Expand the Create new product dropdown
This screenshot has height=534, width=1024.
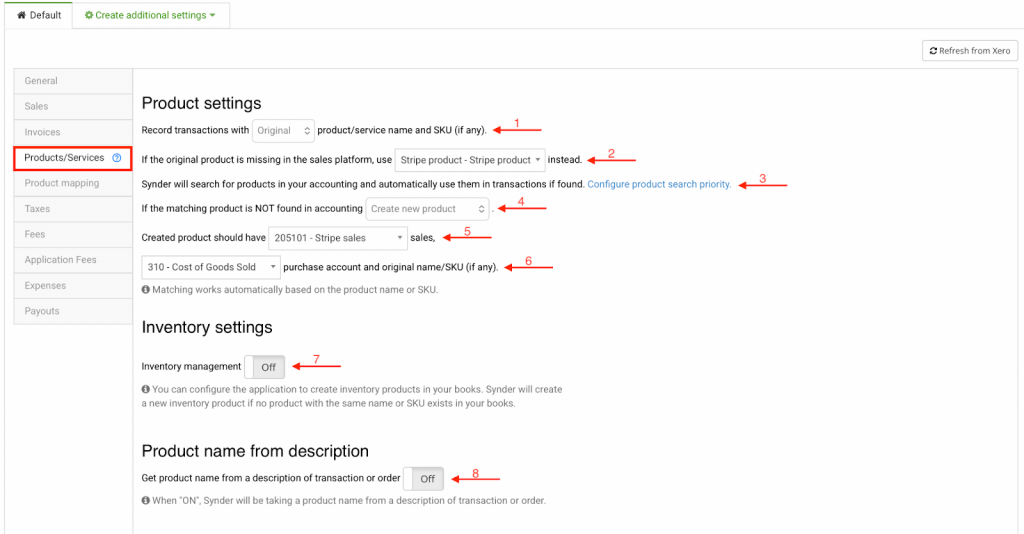(427, 209)
